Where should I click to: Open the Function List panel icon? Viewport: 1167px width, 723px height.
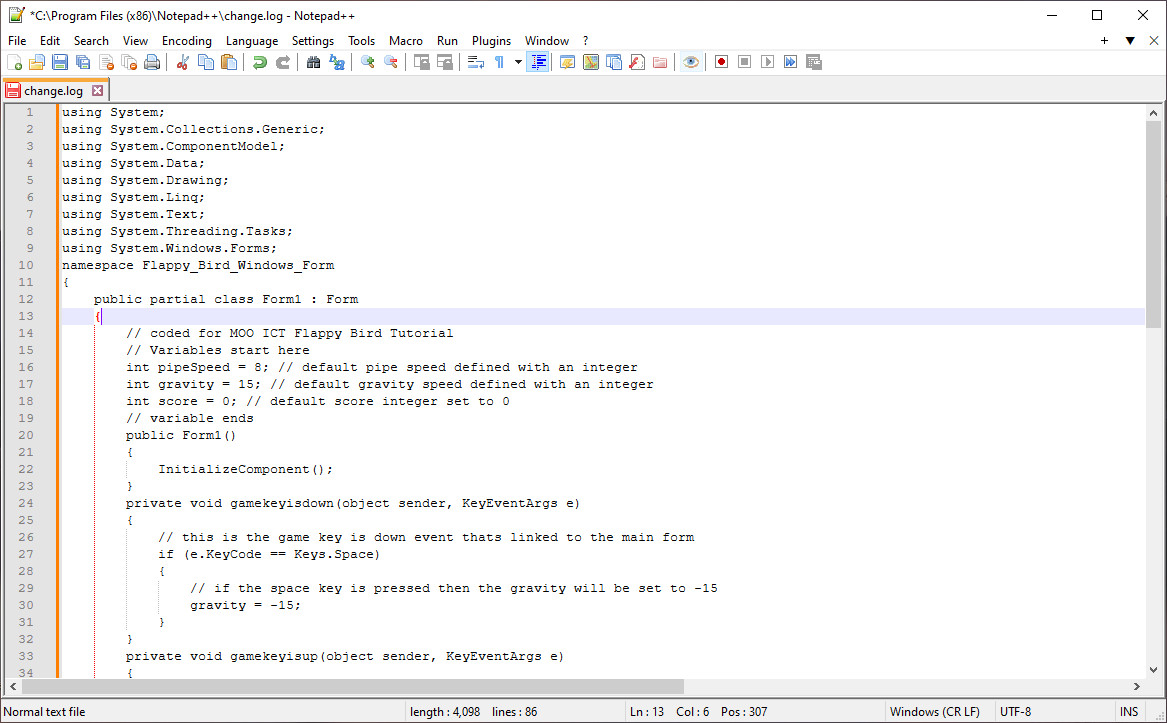(637, 61)
